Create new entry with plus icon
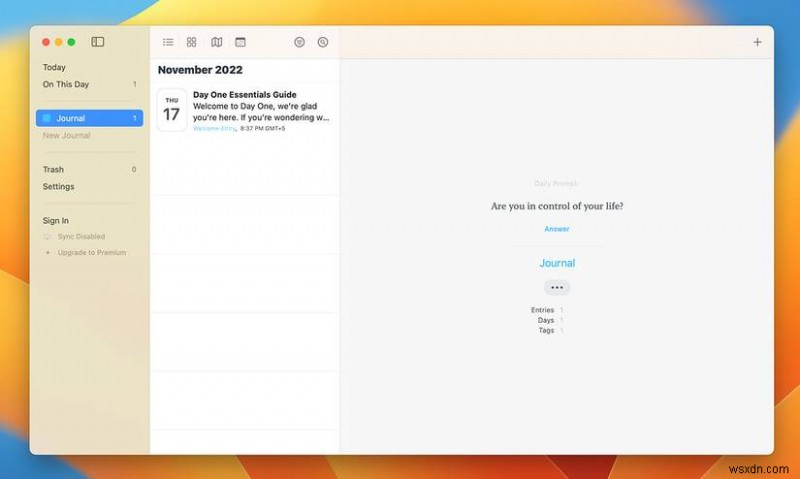This screenshot has width=800, height=479. click(757, 42)
